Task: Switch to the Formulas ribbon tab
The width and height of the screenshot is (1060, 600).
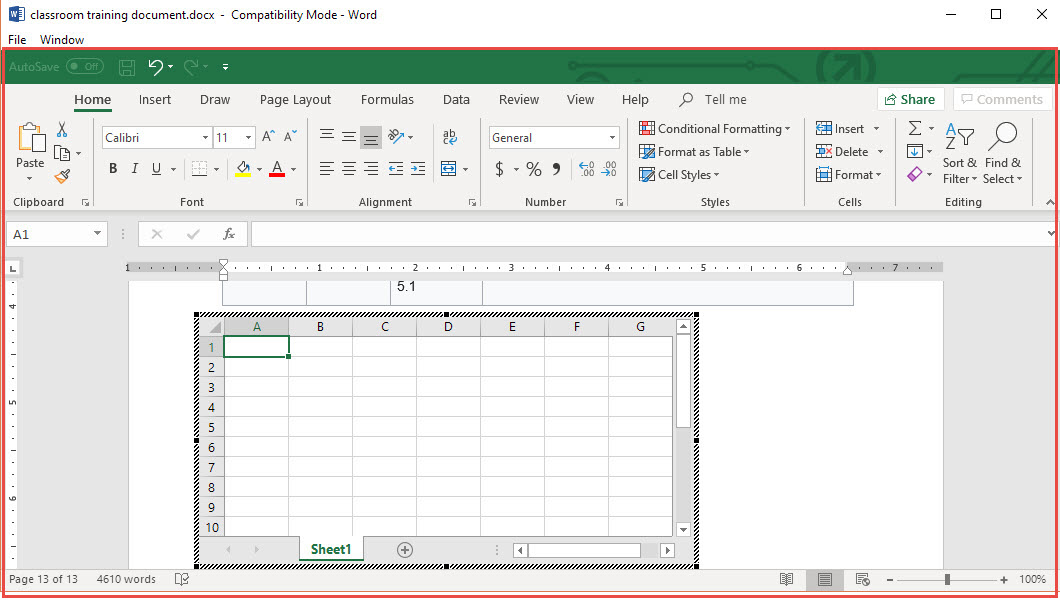Action: (387, 100)
